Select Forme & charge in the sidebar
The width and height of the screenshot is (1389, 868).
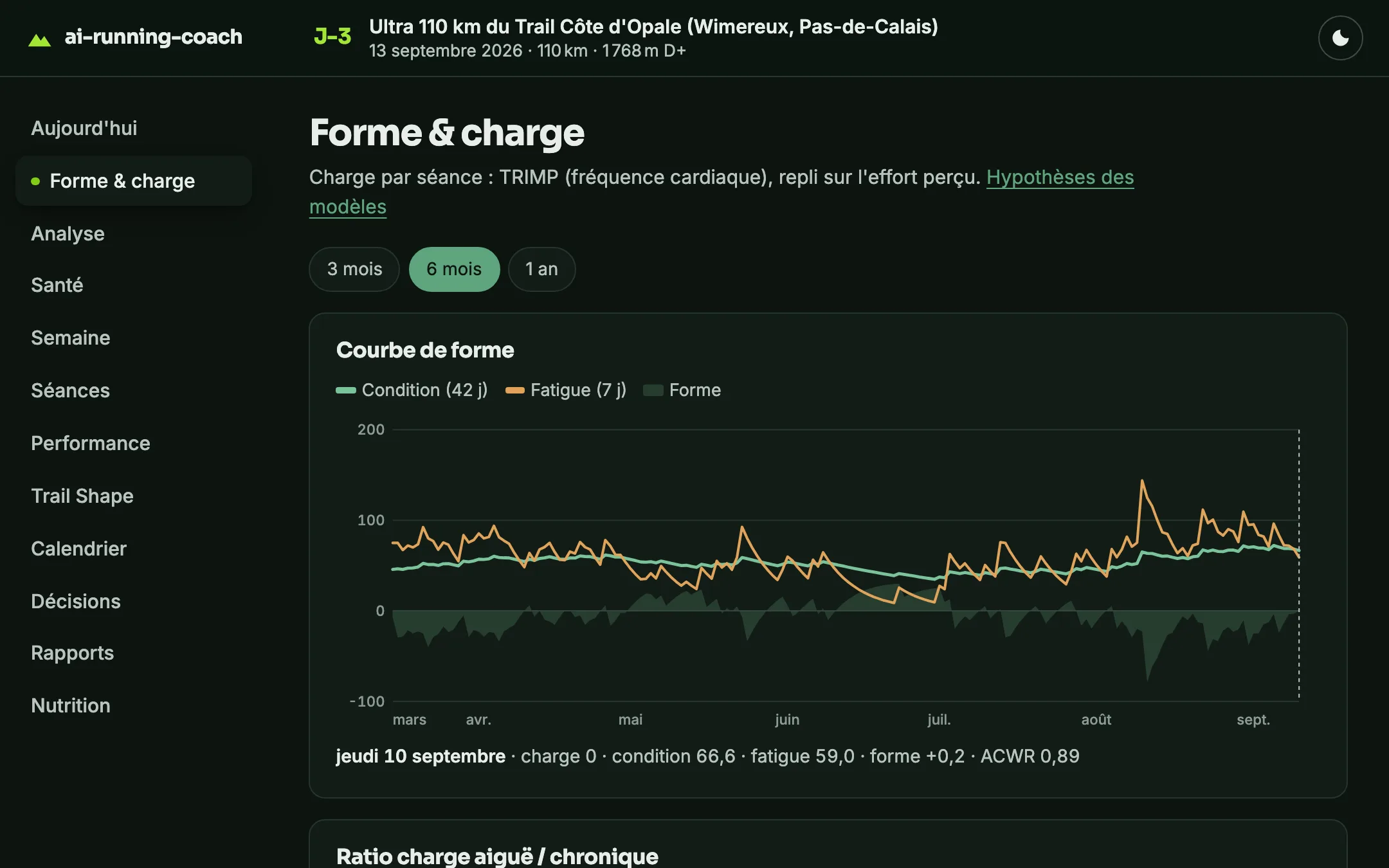(x=134, y=181)
